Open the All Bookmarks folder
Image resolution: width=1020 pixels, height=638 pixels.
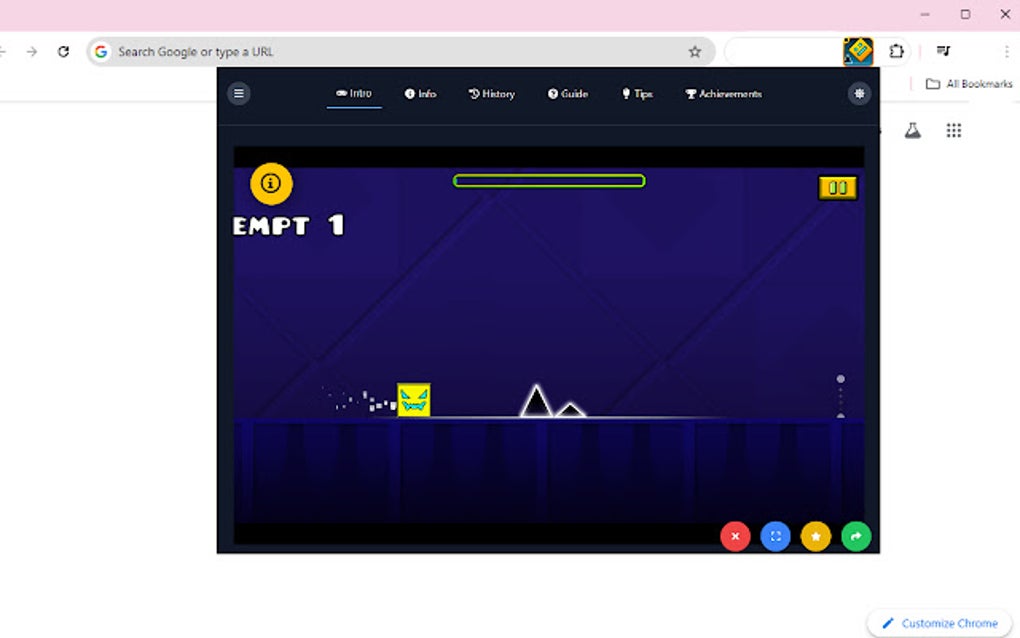pyautogui.click(x=969, y=84)
